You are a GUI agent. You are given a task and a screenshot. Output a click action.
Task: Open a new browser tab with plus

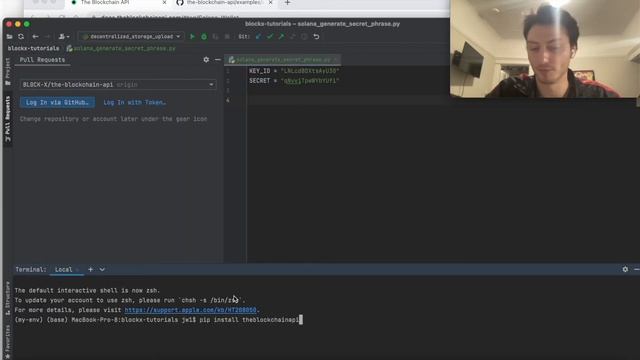click(x=287, y=3)
